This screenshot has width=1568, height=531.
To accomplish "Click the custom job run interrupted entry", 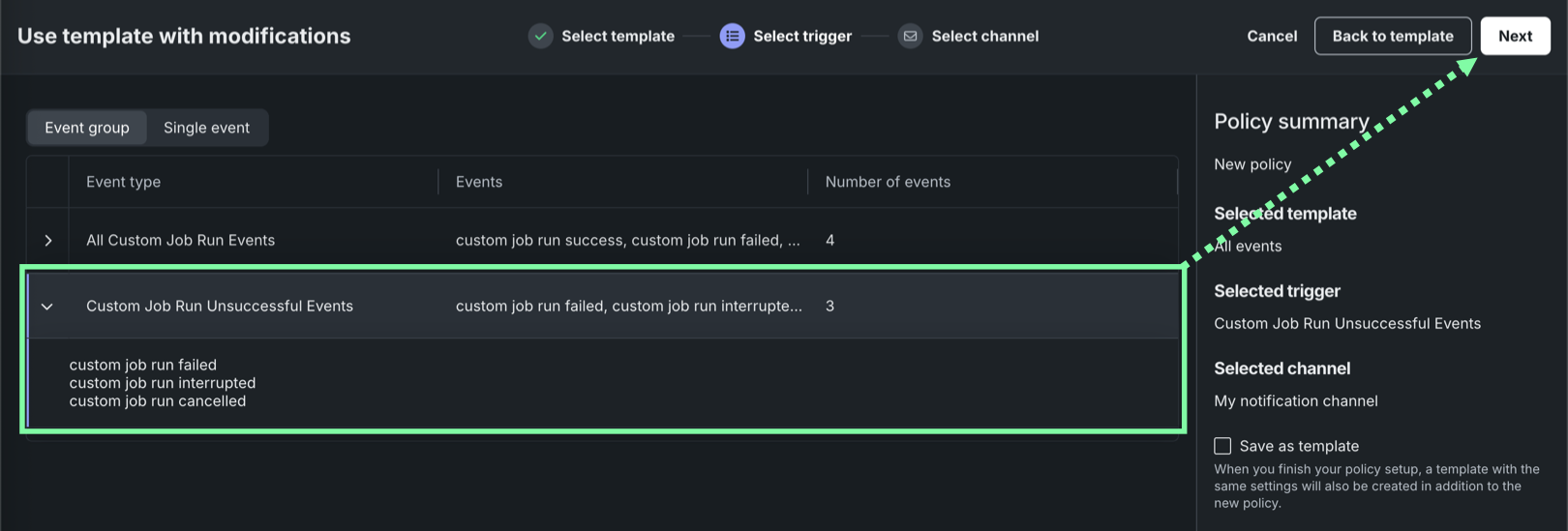I will click(x=163, y=383).
